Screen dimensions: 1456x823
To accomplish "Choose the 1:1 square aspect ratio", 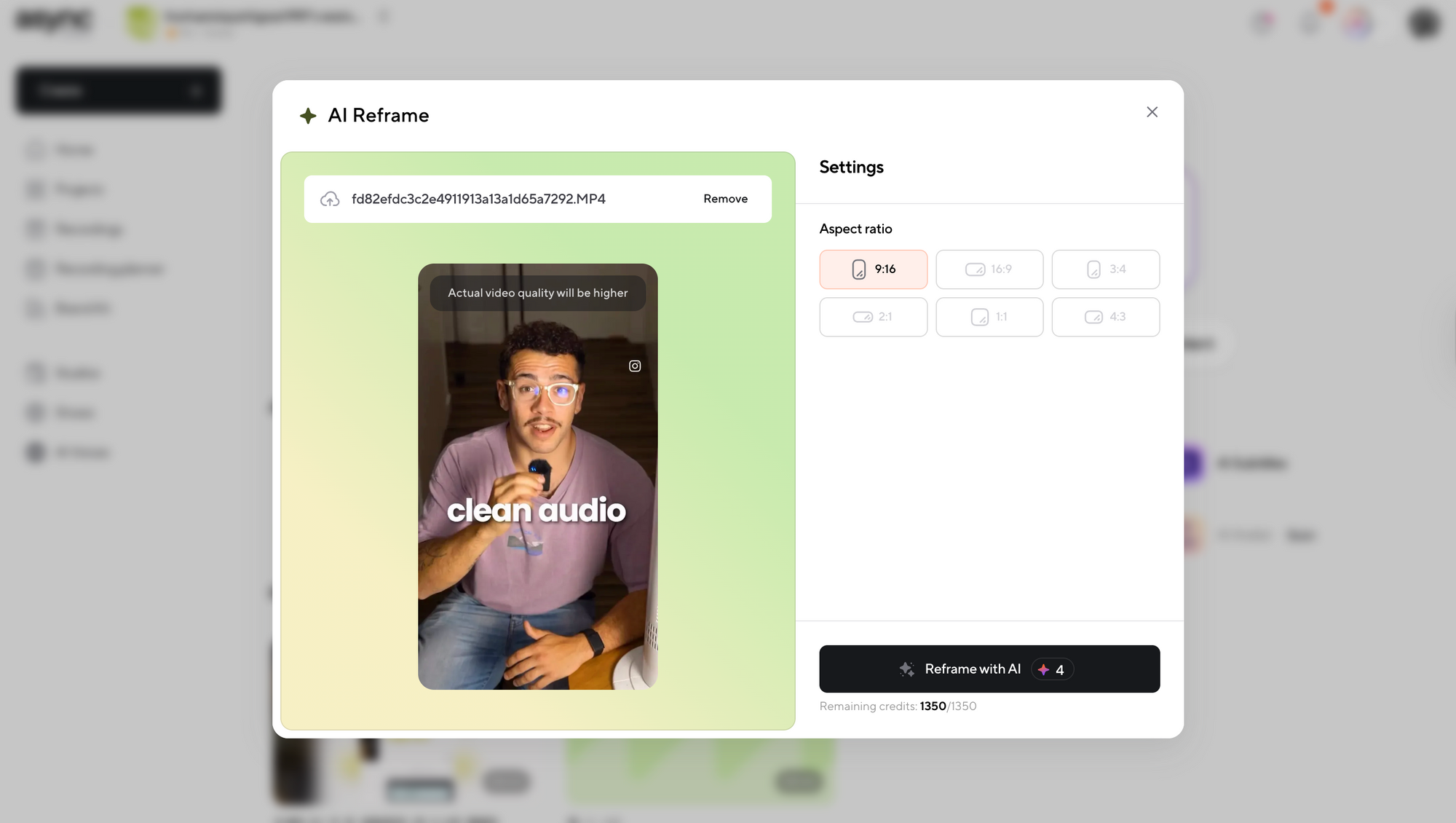I will pos(989,317).
